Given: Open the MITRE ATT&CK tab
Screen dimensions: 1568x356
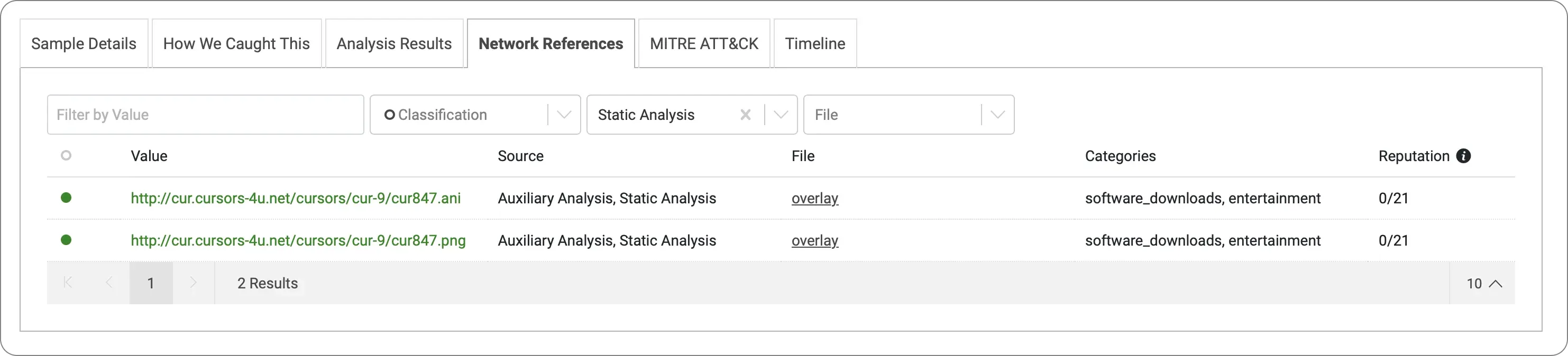Looking at the screenshot, I should click(704, 44).
